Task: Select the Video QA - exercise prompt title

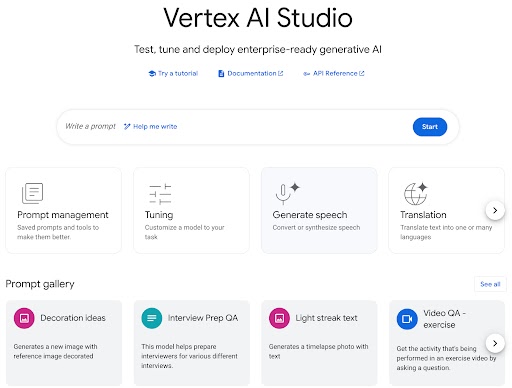Action: point(444,319)
